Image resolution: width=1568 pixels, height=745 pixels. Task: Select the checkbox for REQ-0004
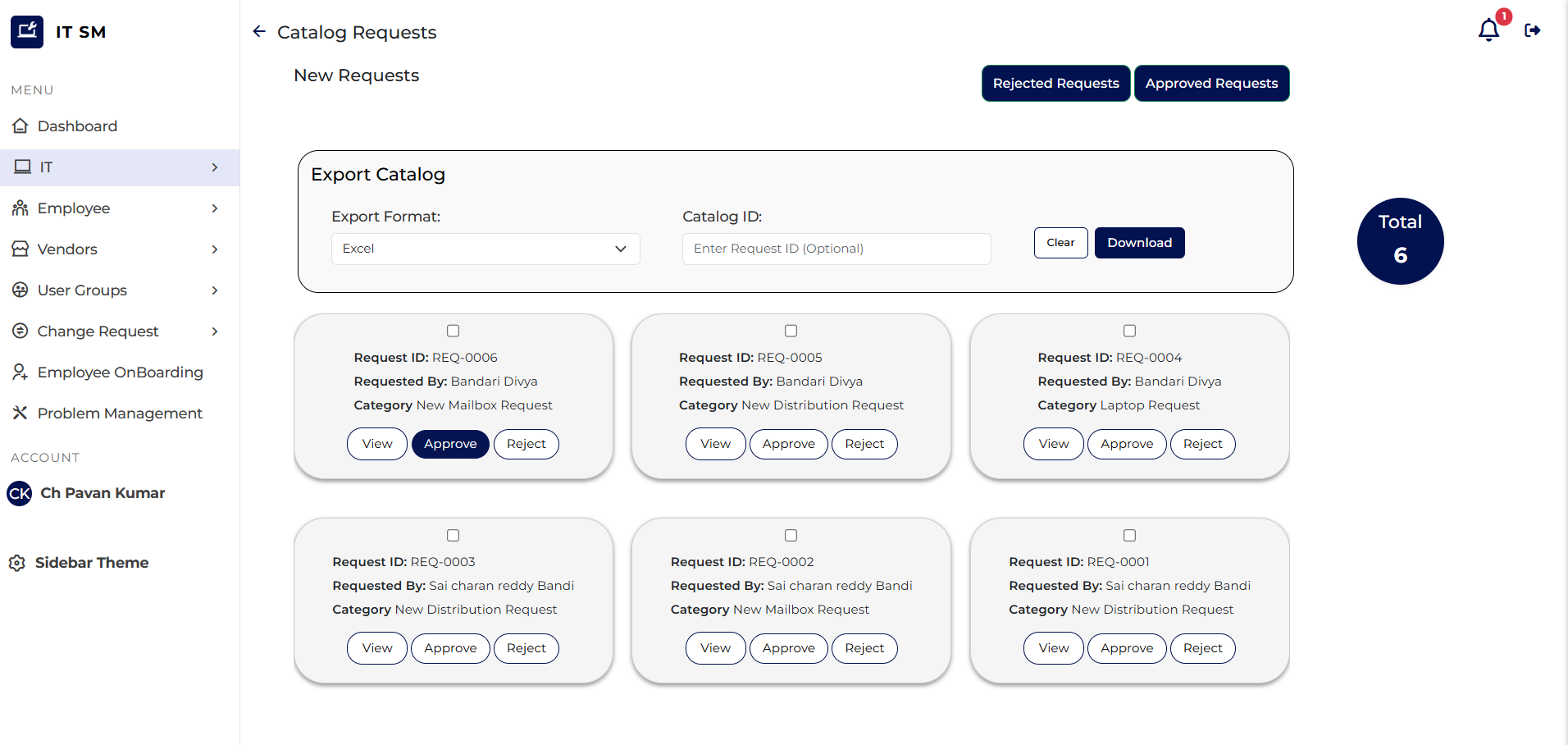tap(1129, 331)
